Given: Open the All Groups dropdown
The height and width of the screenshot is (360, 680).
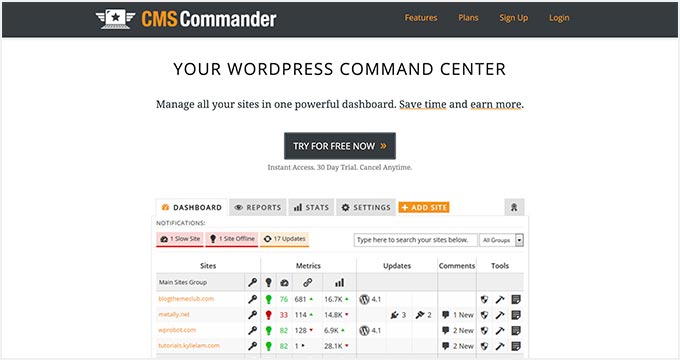Looking at the screenshot, I should pyautogui.click(x=501, y=240).
